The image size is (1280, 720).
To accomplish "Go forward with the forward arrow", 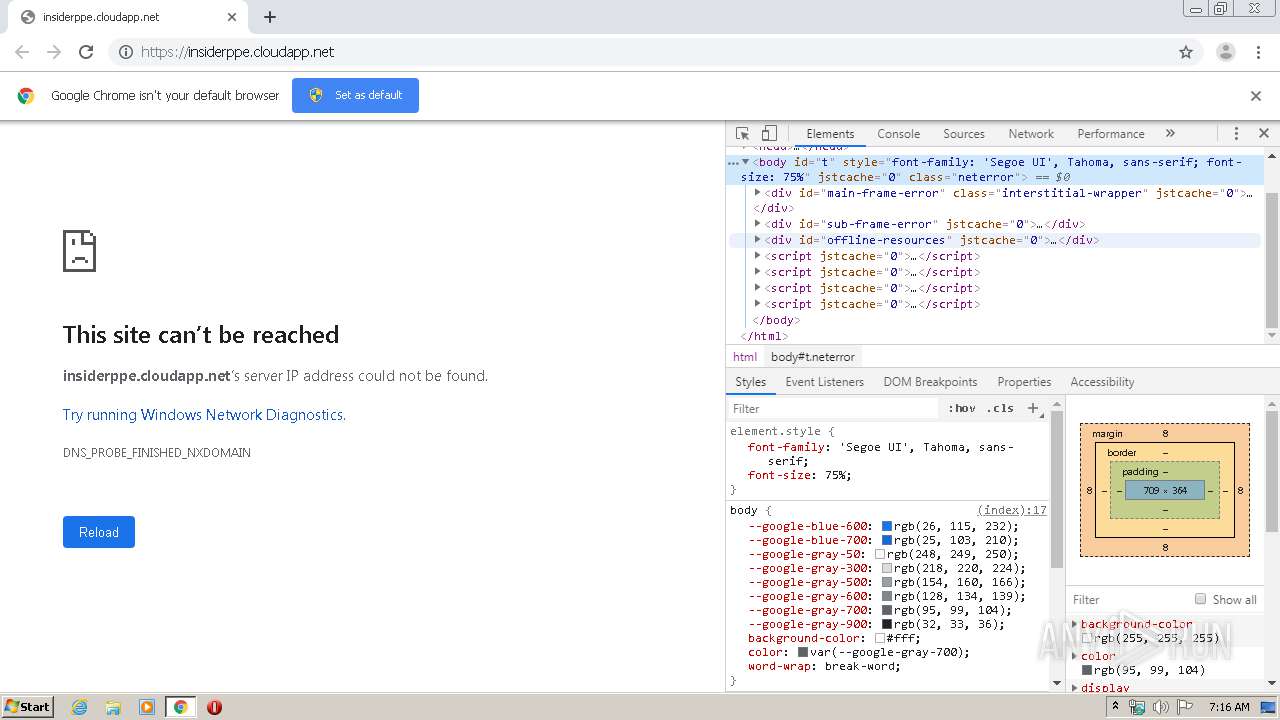I will pos(54,52).
